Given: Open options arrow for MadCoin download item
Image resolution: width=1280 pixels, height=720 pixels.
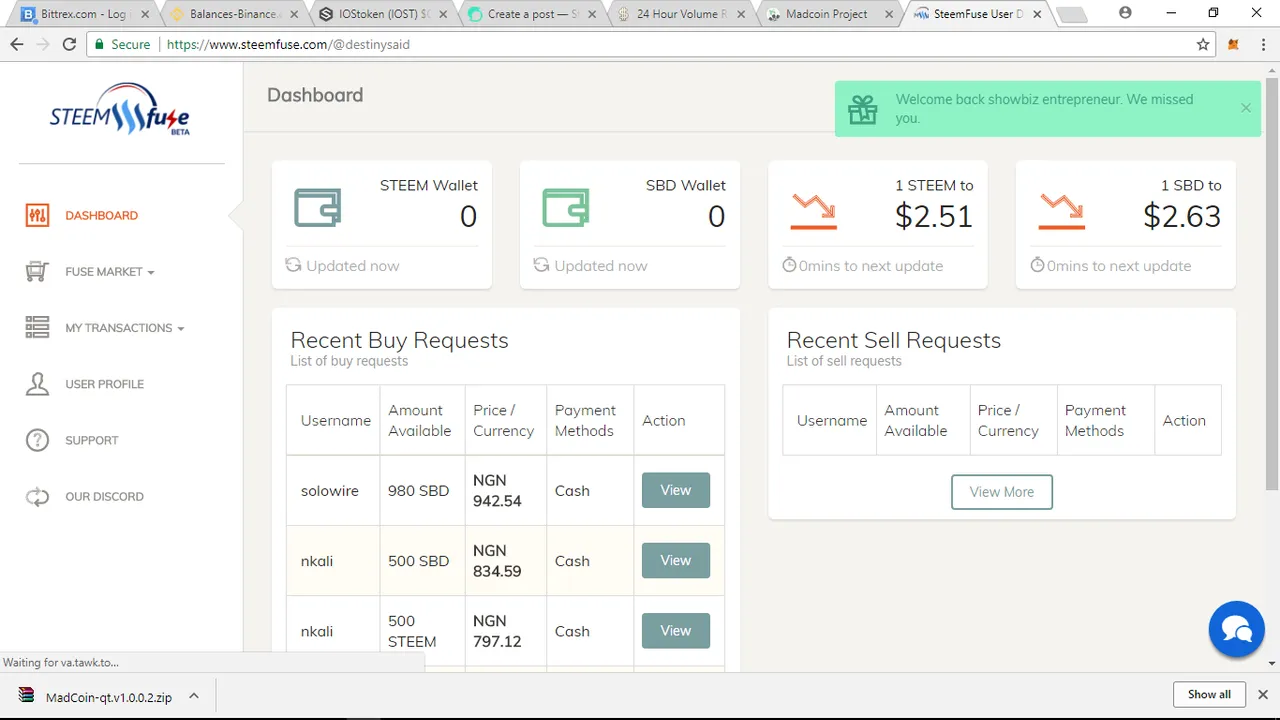Looking at the screenshot, I should tap(194, 696).
